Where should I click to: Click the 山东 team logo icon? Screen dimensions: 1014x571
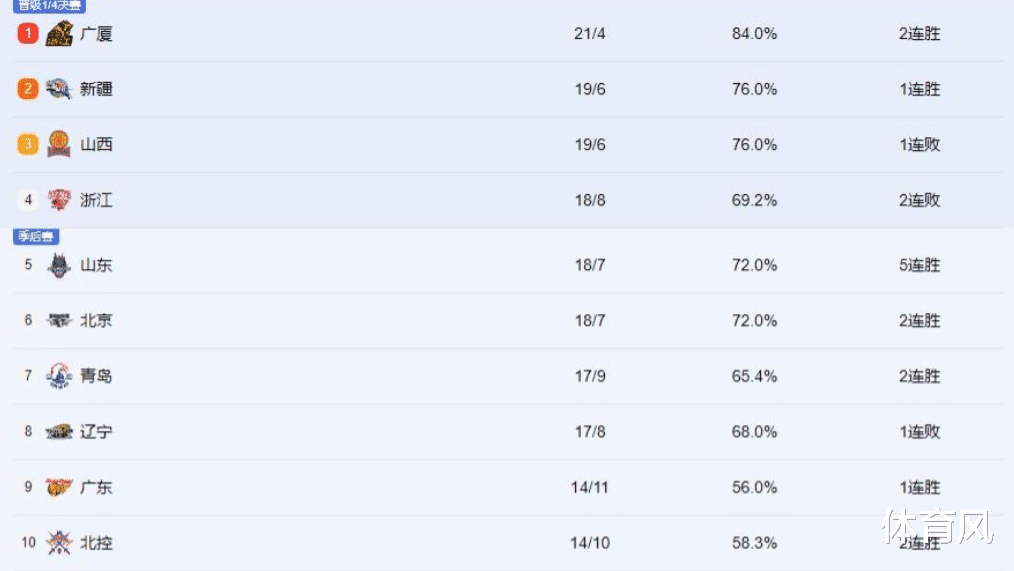(x=59, y=265)
